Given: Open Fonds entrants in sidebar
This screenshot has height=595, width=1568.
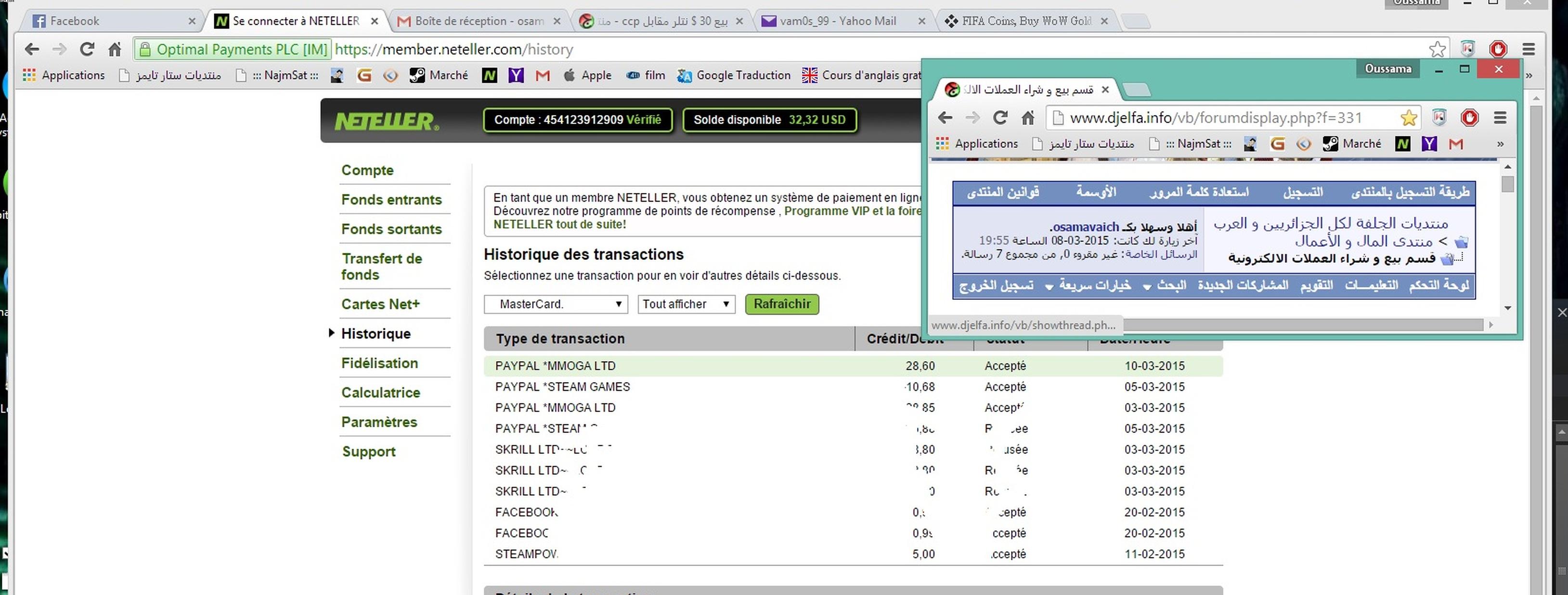Looking at the screenshot, I should [x=391, y=200].
